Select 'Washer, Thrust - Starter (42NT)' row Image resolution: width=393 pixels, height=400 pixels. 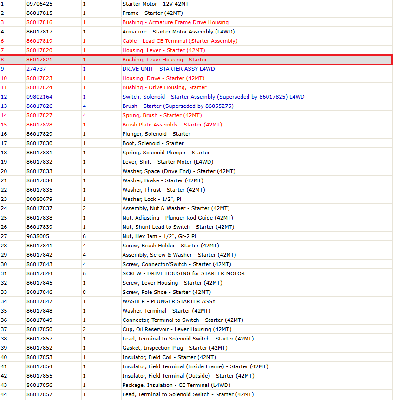pyautogui.click(x=196, y=190)
